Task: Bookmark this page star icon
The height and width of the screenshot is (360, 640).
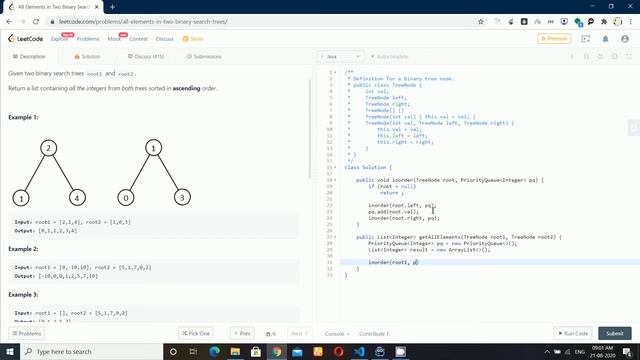Action: (x=481, y=22)
